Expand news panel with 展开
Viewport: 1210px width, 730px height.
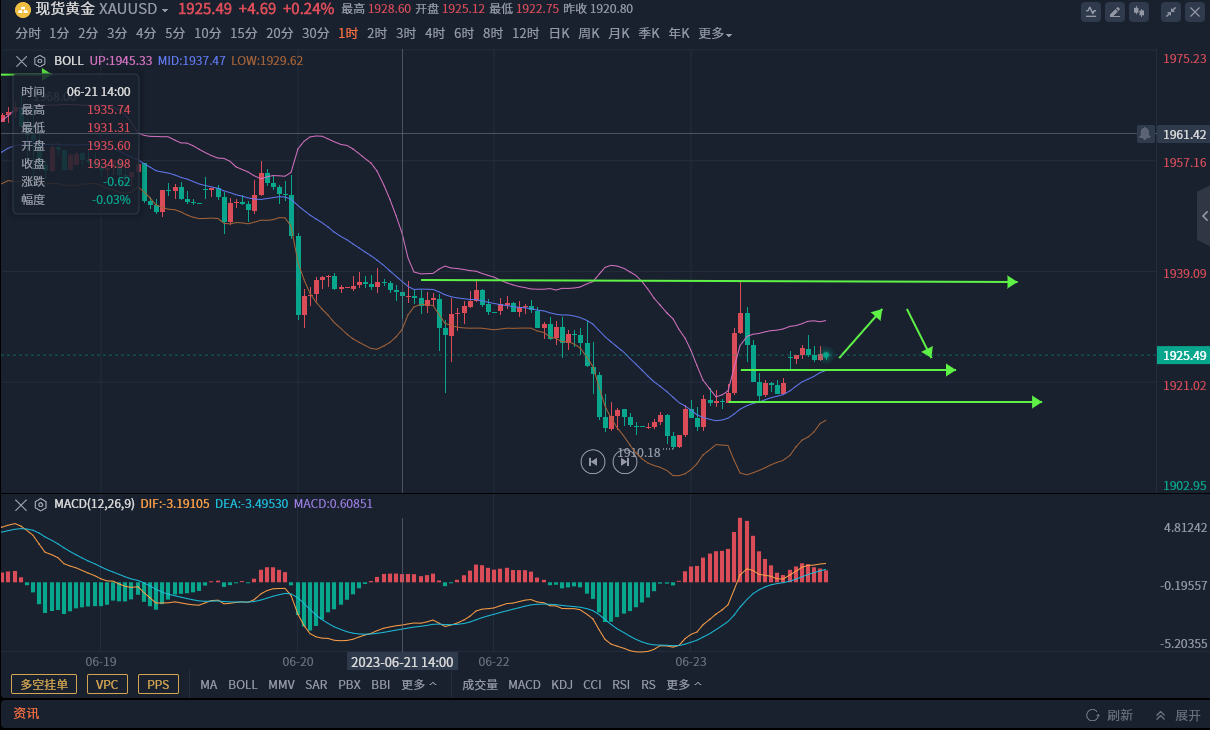[1178, 715]
